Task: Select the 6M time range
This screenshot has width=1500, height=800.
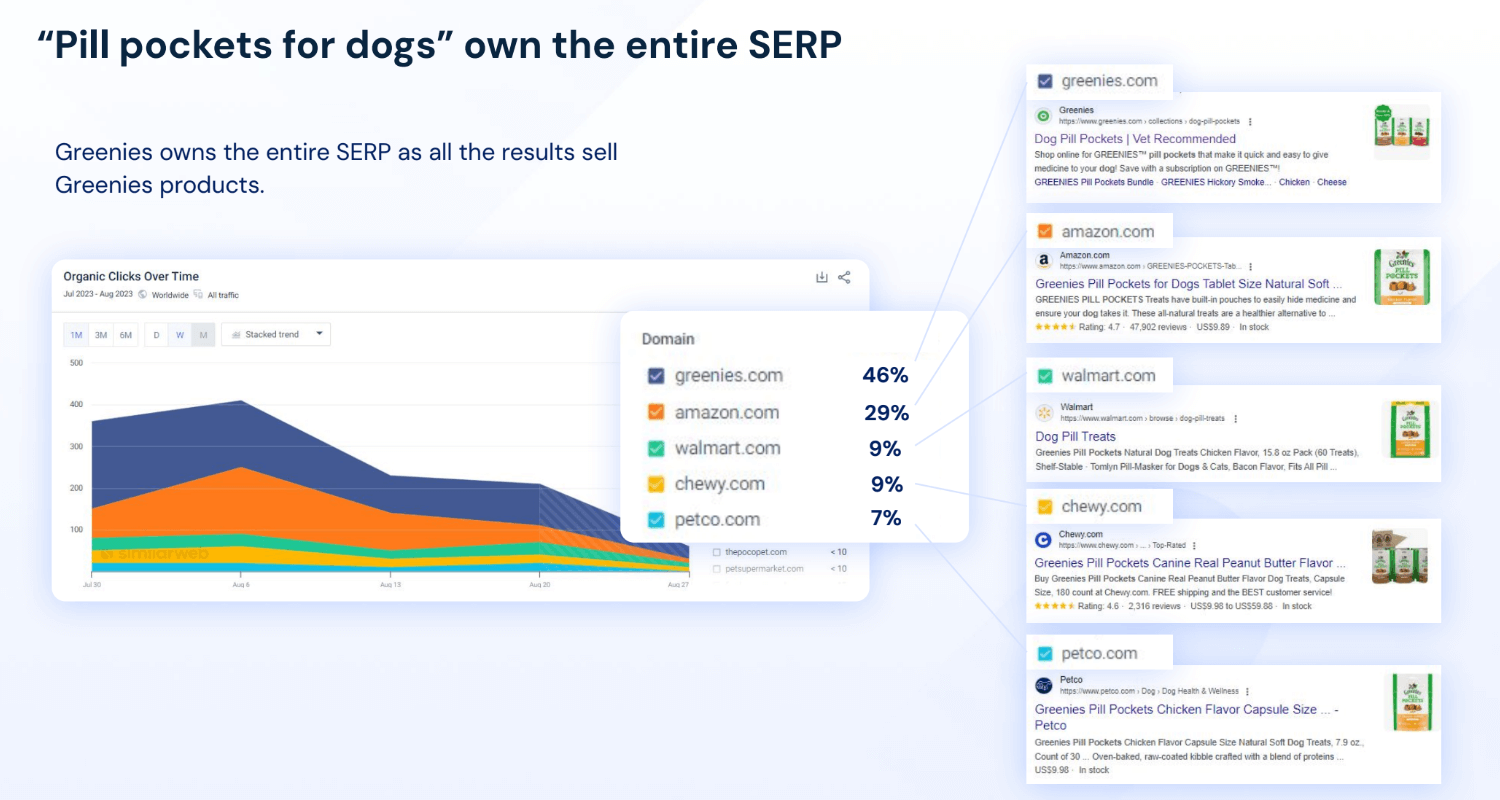Action: [126, 335]
